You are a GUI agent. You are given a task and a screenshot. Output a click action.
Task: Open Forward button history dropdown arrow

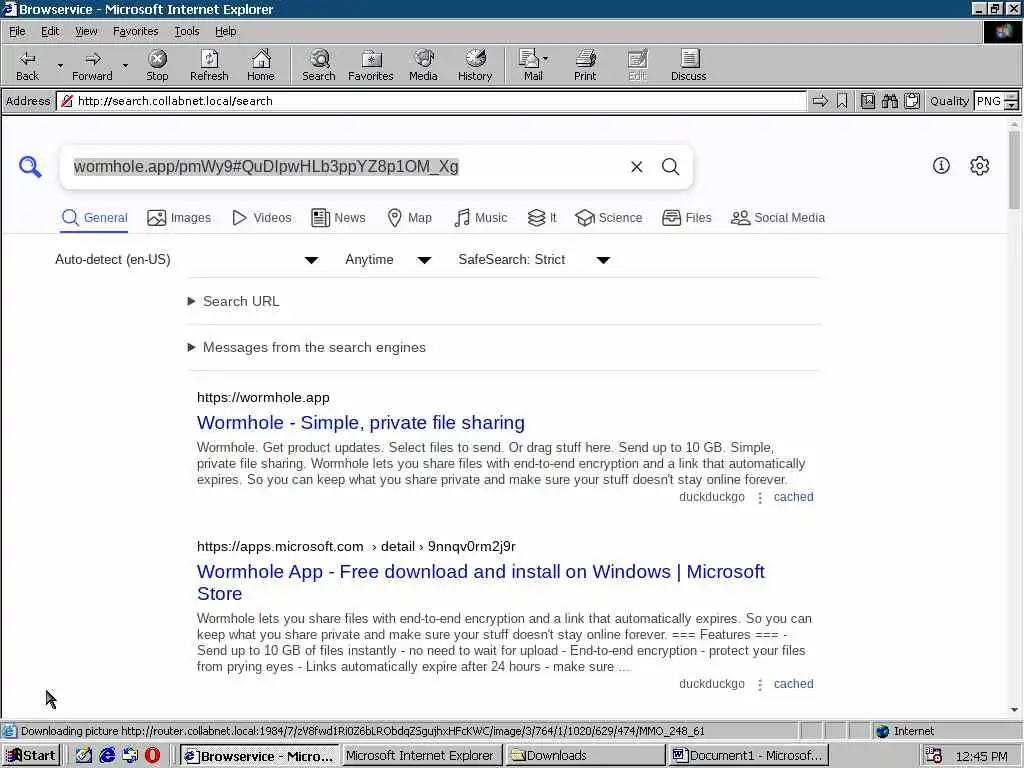coord(125,65)
